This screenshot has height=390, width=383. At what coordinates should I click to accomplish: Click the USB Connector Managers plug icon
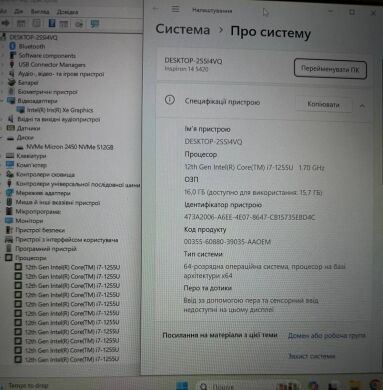12,64
